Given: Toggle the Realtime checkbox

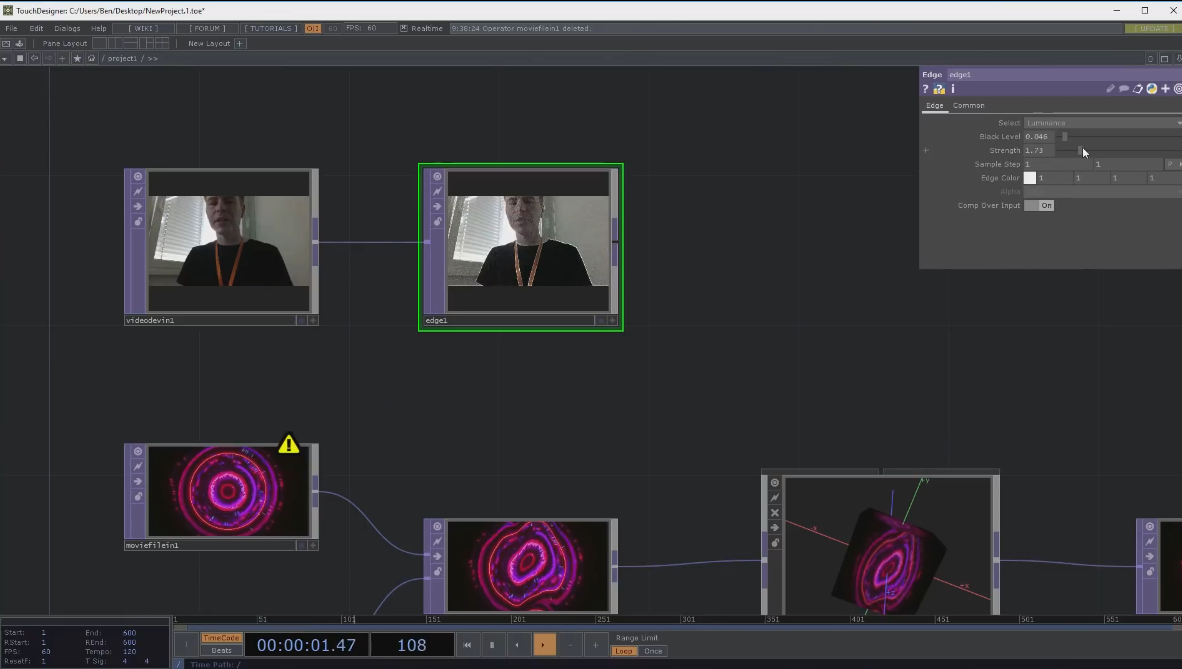Looking at the screenshot, I should (x=404, y=29).
